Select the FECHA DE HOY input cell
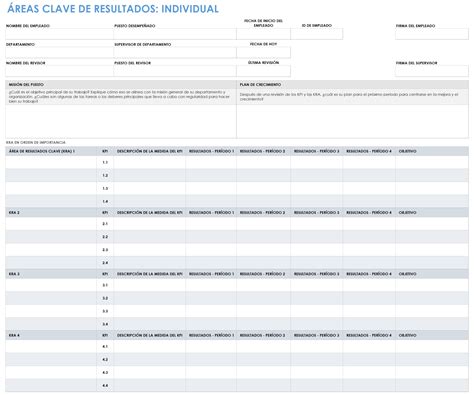Viewport: 474px width, 395px height. [263, 53]
